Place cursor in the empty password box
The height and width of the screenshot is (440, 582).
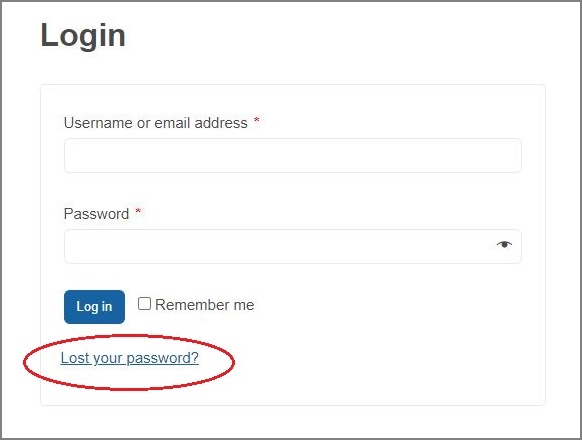click(292, 247)
